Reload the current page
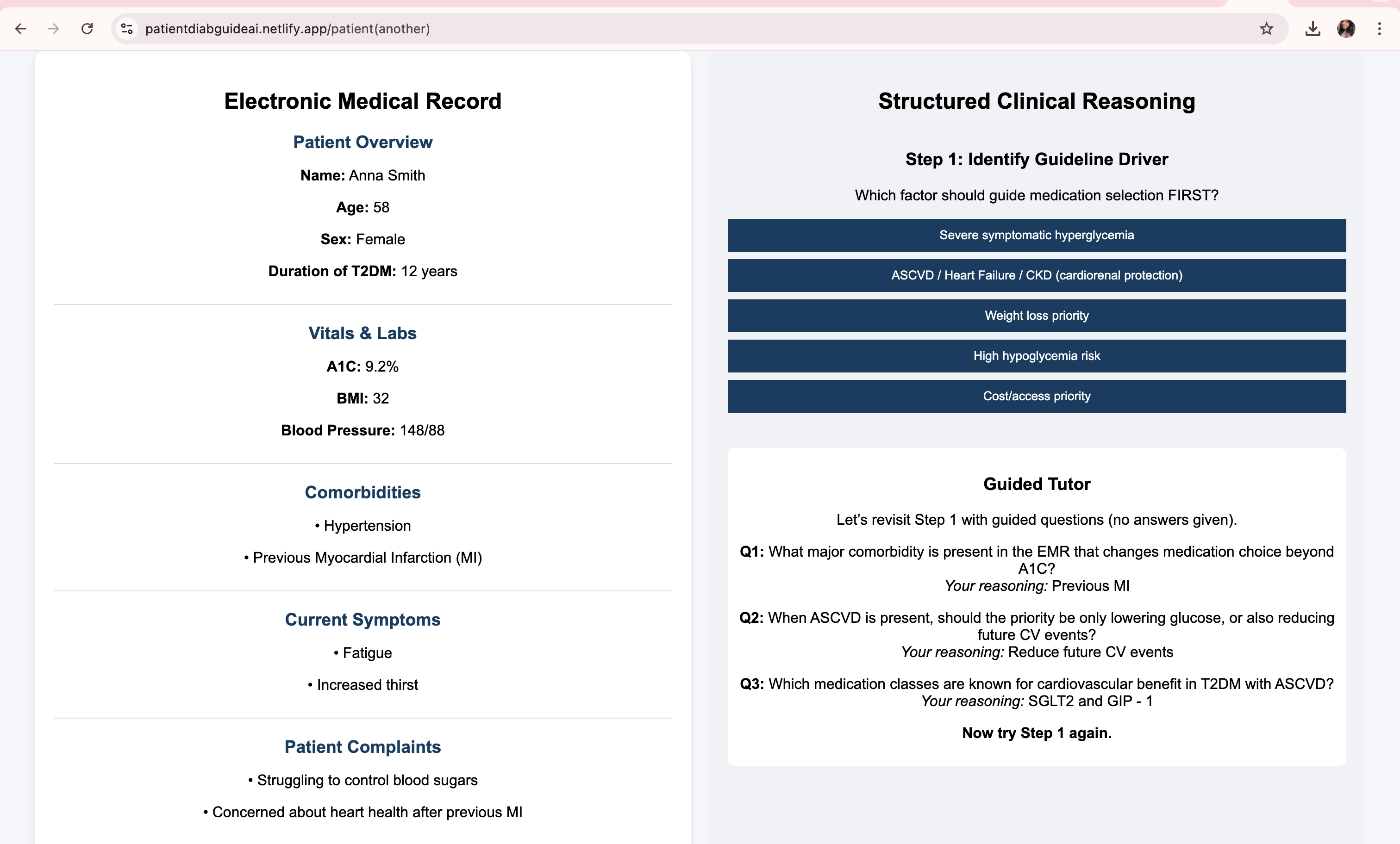1400x844 pixels. (x=87, y=28)
